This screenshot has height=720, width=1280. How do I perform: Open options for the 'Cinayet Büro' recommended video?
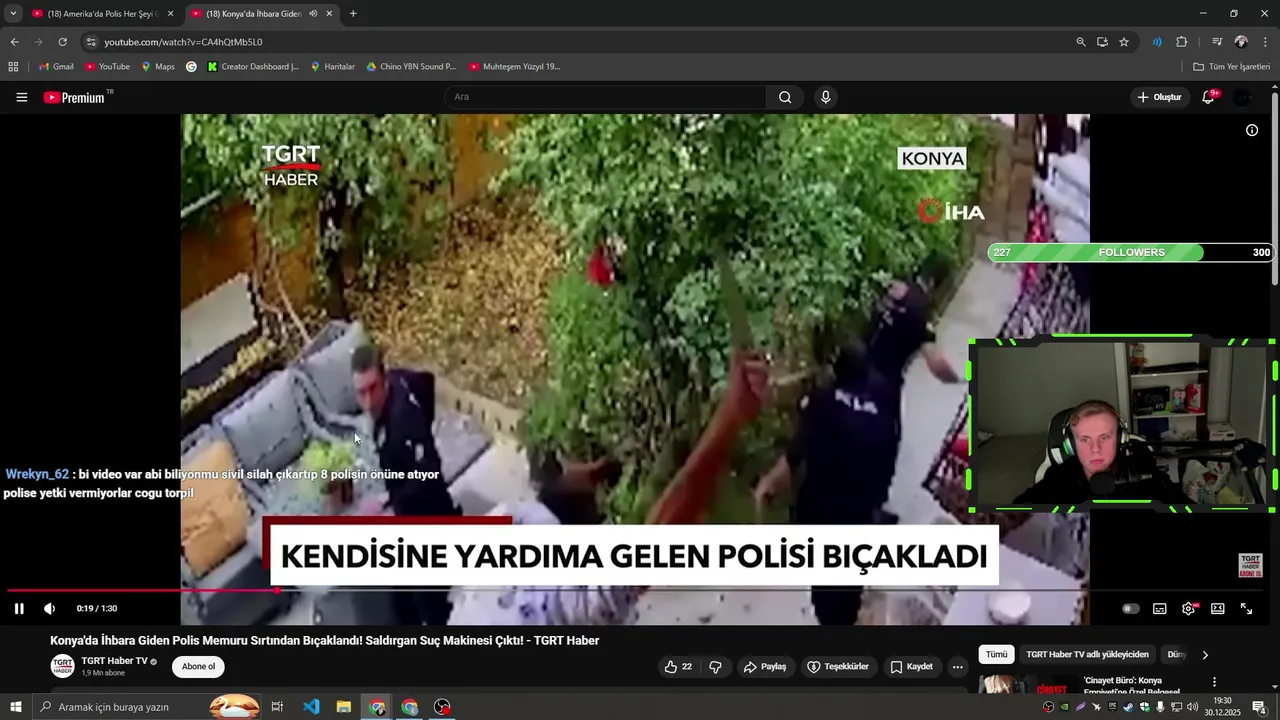pyautogui.click(x=1215, y=683)
